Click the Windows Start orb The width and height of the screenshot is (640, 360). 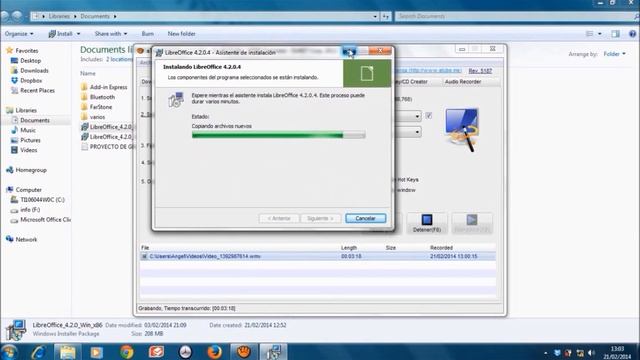(9, 352)
